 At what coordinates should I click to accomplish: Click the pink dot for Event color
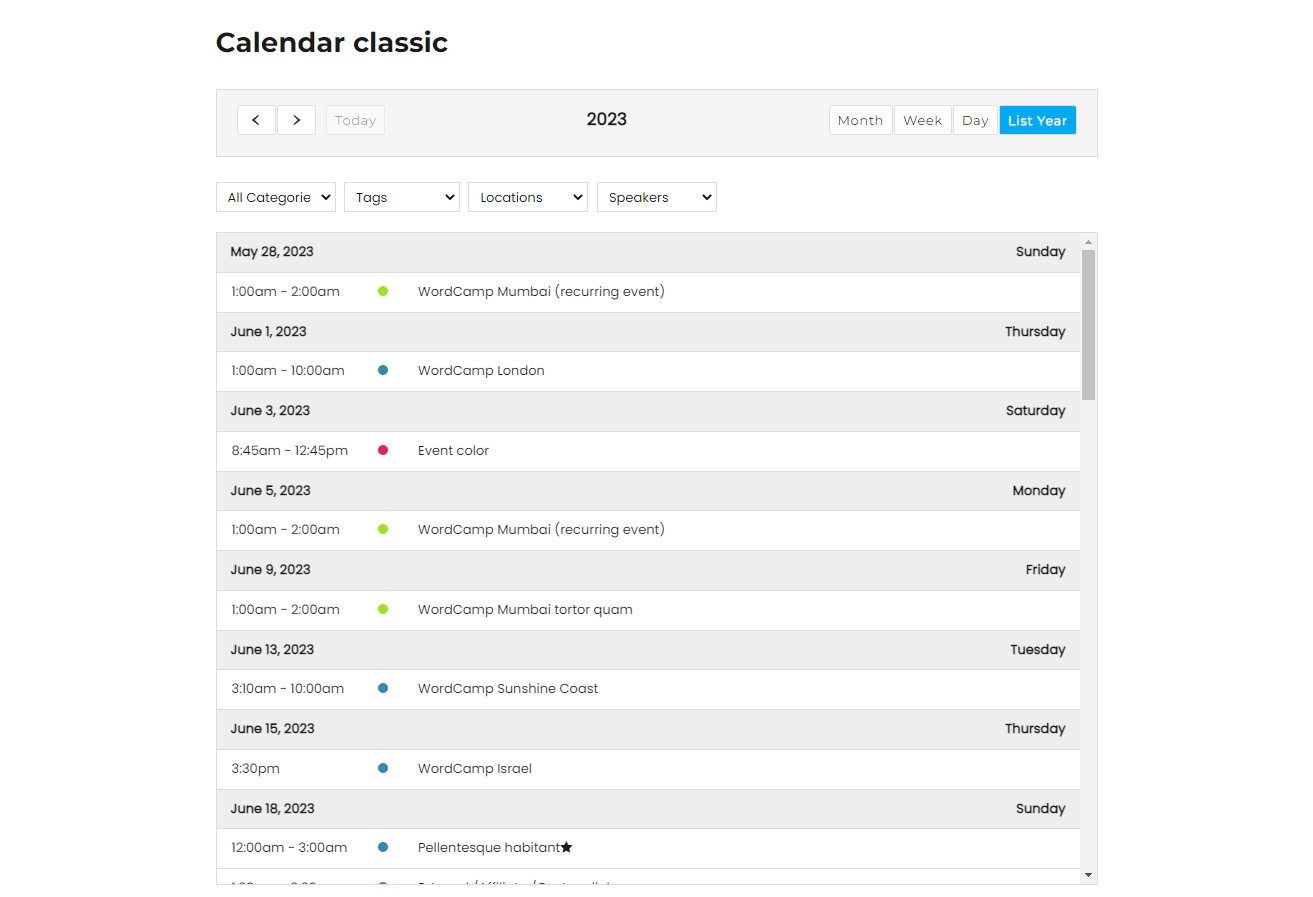(x=383, y=450)
